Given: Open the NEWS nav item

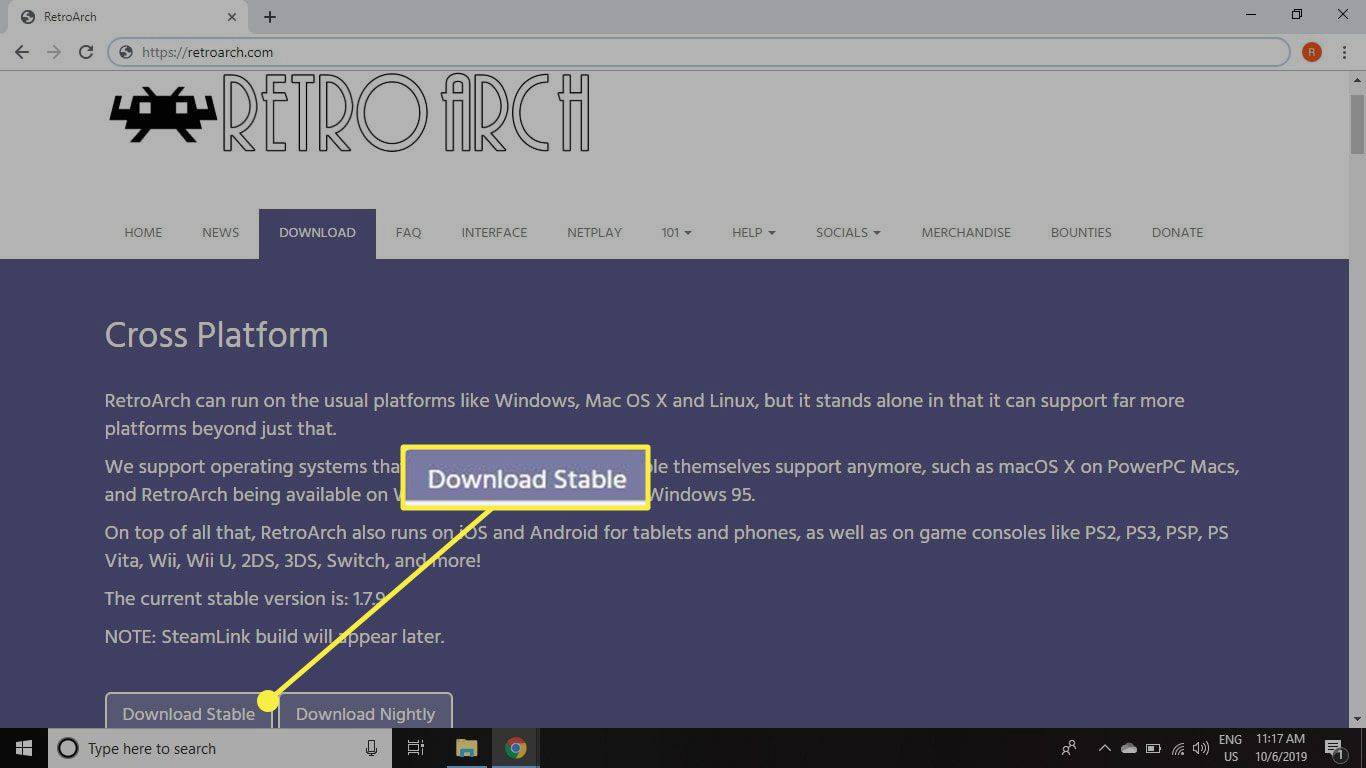Looking at the screenshot, I should [x=220, y=232].
